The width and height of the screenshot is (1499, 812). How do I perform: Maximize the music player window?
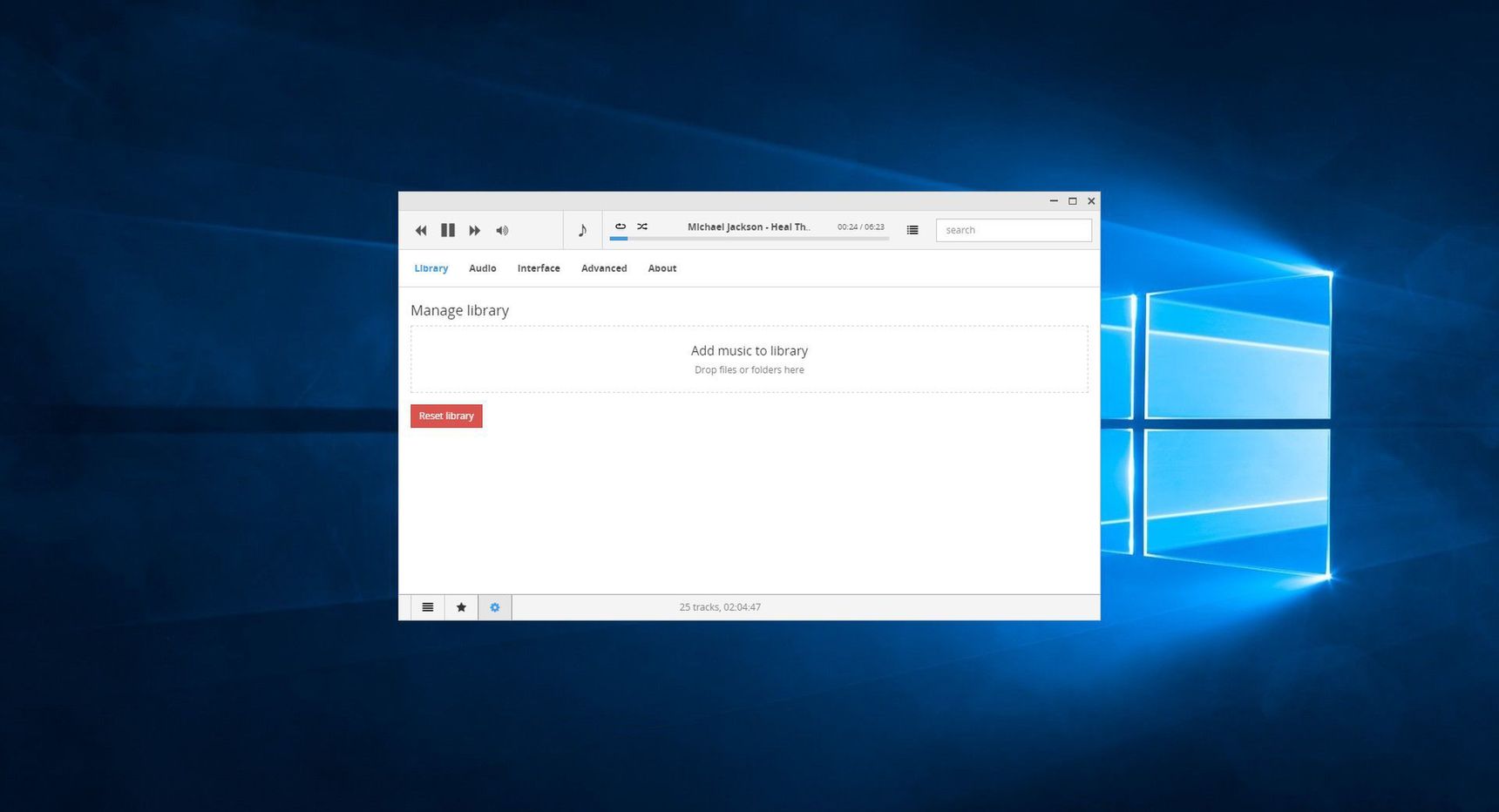(x=1073, y=201)
